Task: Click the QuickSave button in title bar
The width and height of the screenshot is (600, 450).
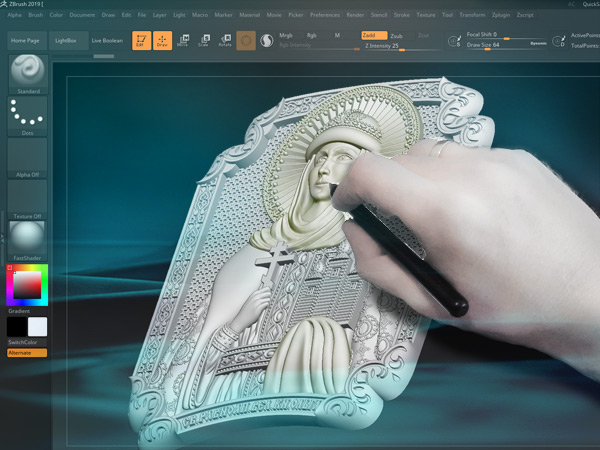Action: coord(591,4)
